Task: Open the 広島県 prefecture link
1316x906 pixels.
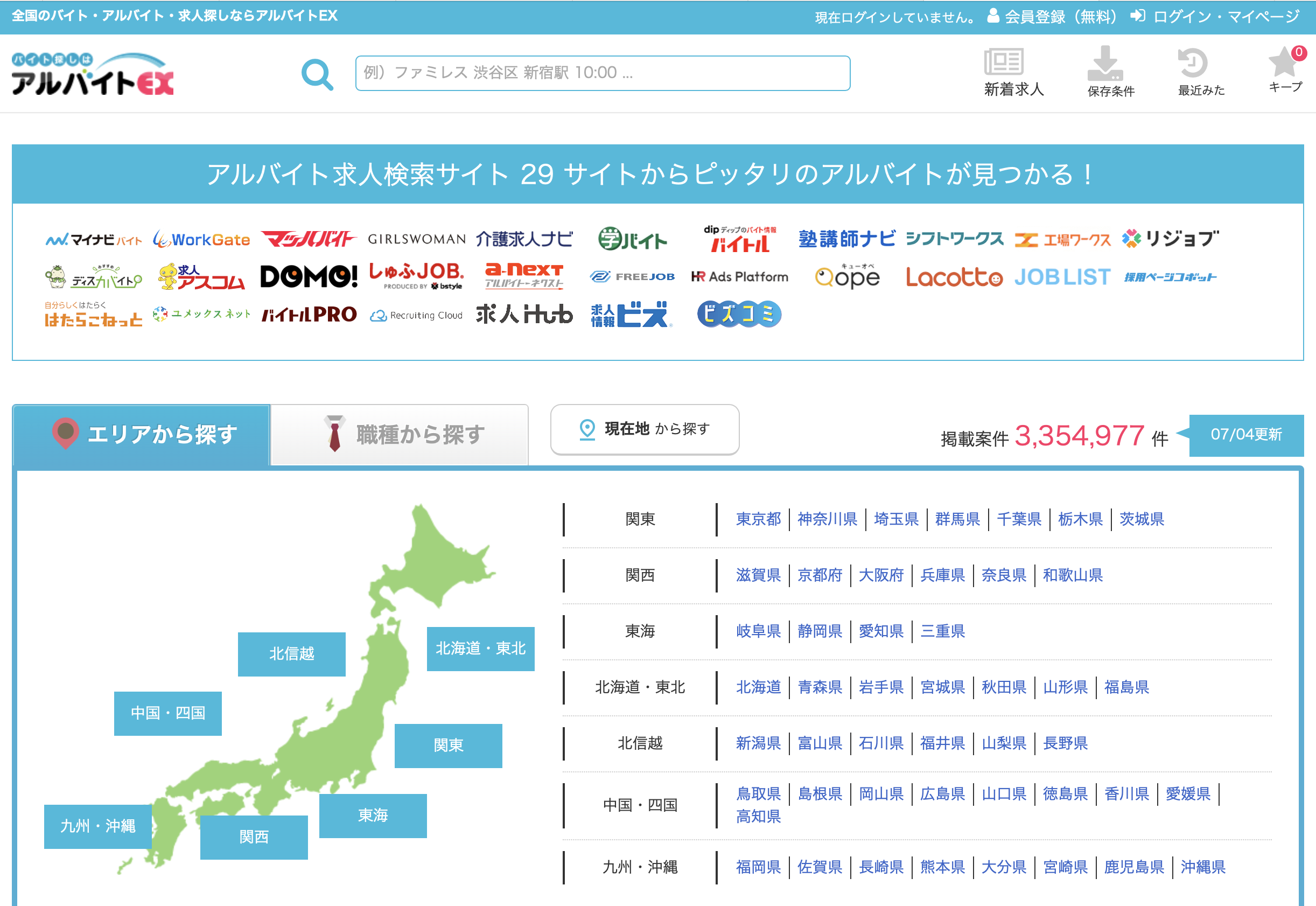Action: pos(942,794)
